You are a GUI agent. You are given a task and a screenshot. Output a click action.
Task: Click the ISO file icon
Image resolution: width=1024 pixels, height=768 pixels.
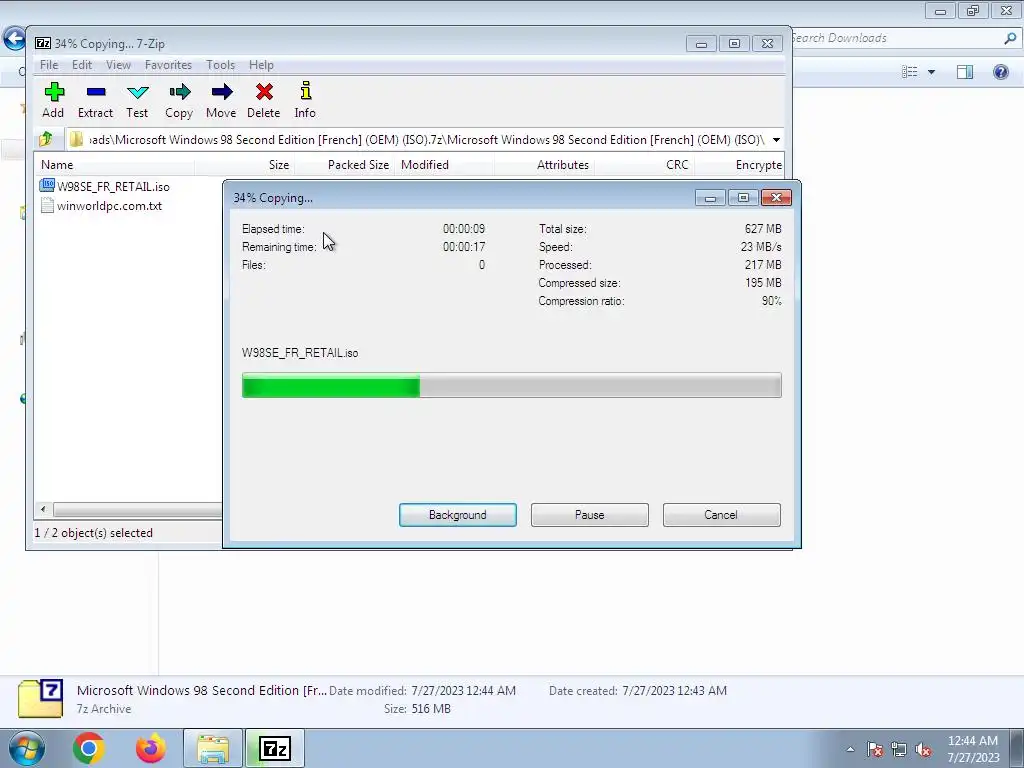[x=47, y=186]
